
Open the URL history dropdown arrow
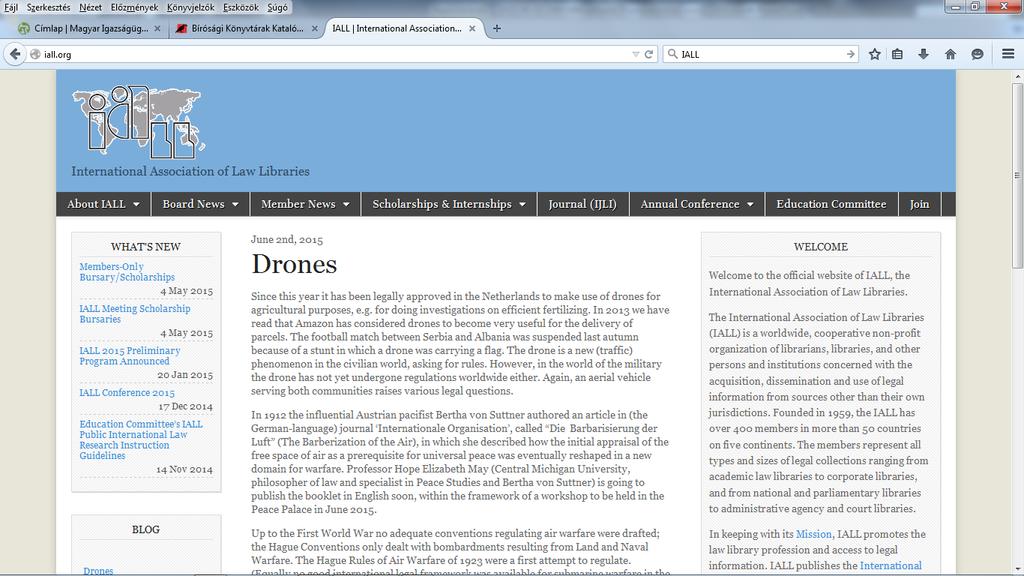coord(635,54)
